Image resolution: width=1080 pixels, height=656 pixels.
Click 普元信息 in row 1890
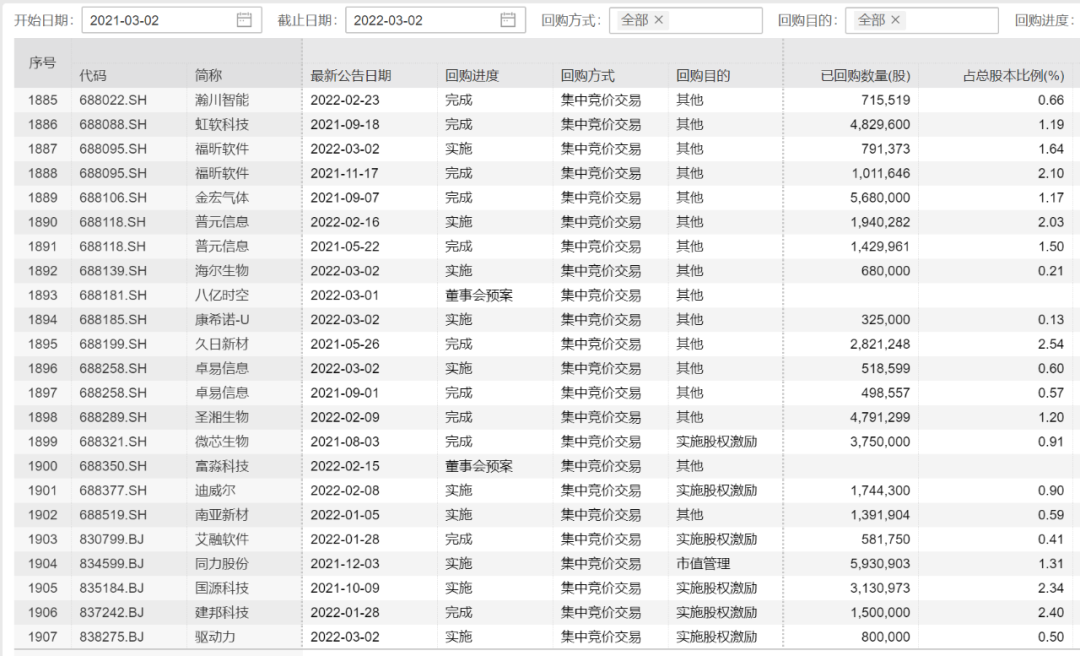(x=222, y=222)
